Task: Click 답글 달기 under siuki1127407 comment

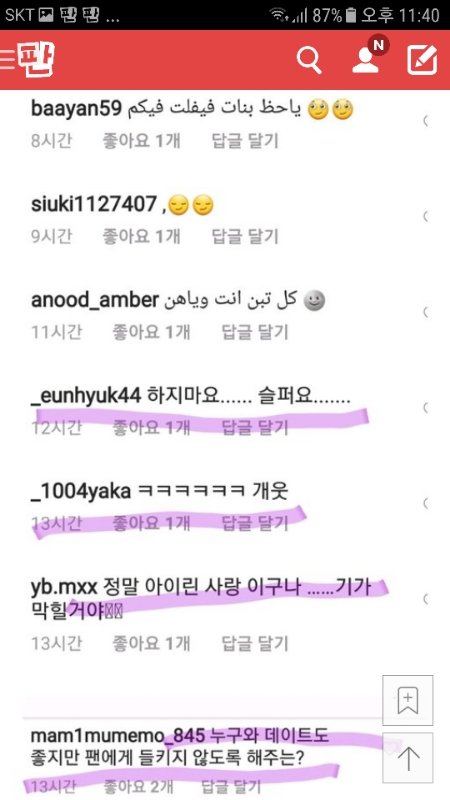Action: tap(245, 236)
